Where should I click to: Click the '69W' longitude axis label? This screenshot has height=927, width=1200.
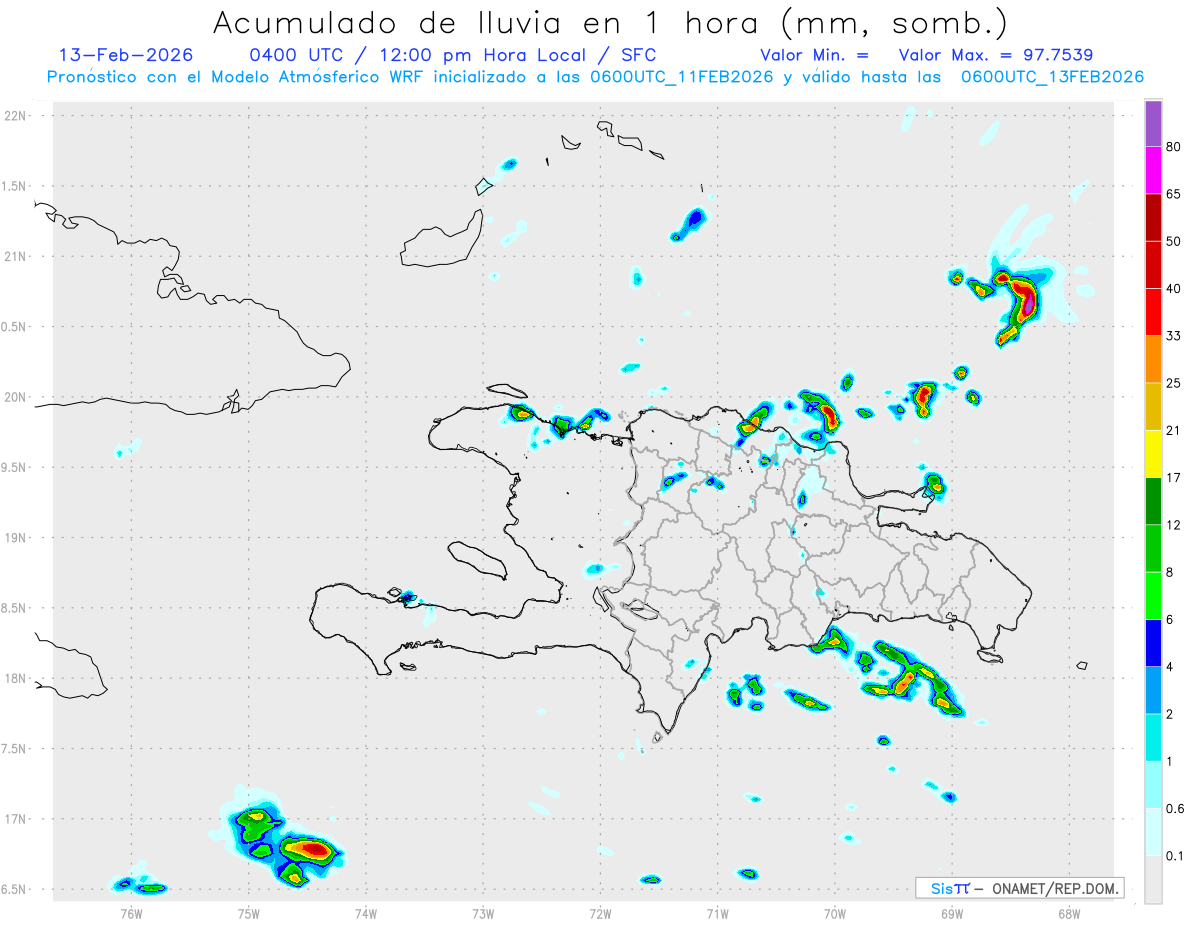pyautogui.click(x=952, y=914)
